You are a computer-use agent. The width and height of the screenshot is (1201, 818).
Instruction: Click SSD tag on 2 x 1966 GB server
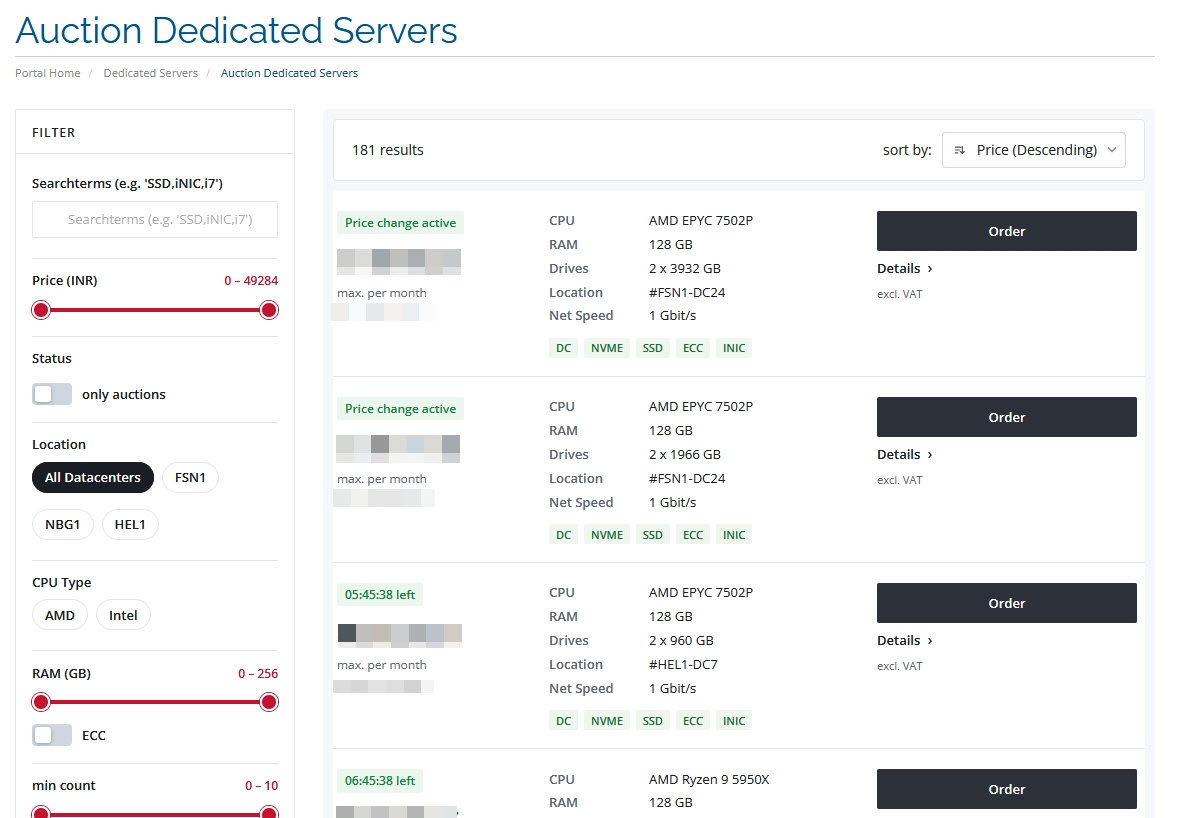pyautogui.click(x=653, y=534)
